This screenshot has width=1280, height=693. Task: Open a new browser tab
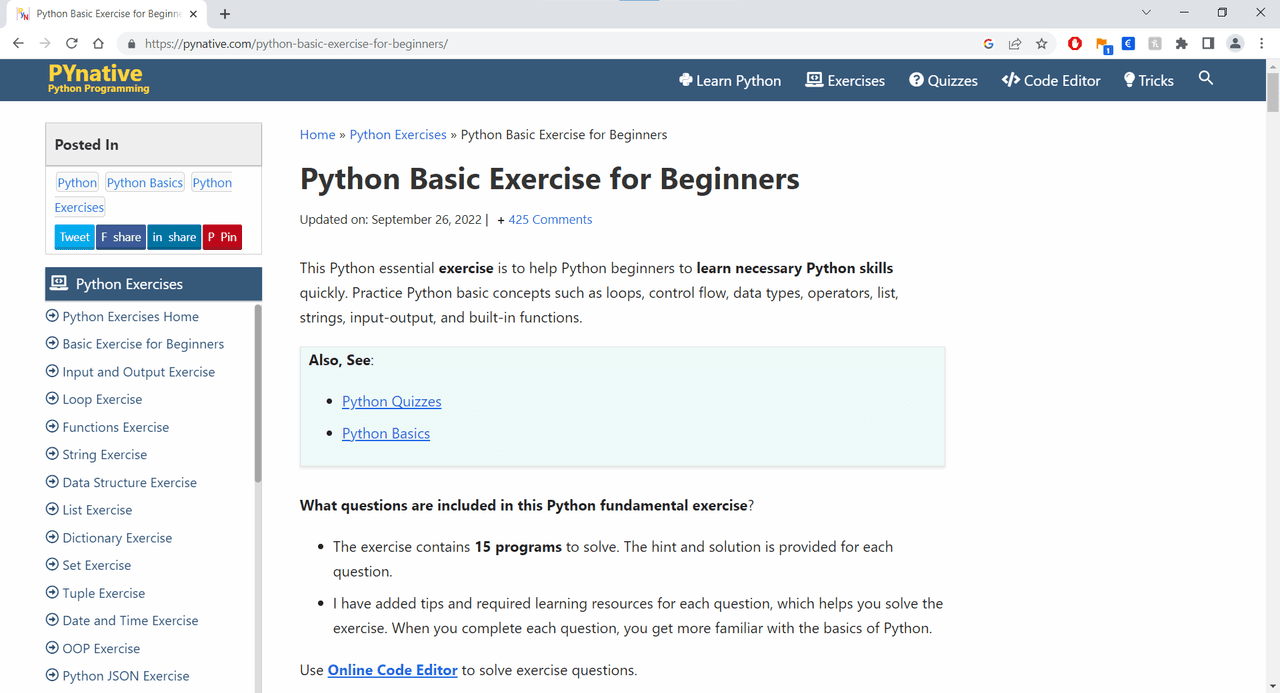(x=225, y=14)
